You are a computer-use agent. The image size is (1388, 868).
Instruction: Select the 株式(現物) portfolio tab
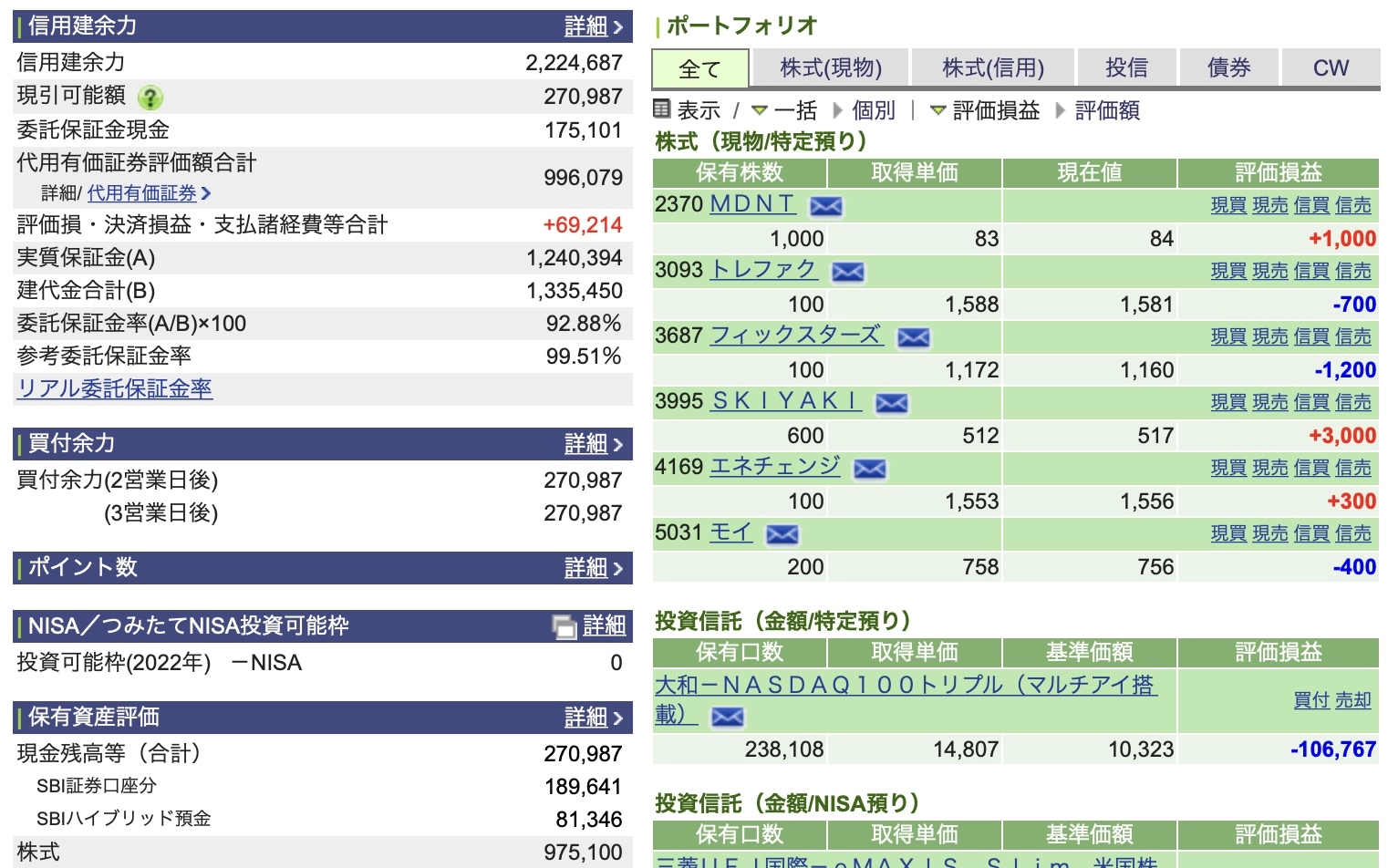coord(830,68)
